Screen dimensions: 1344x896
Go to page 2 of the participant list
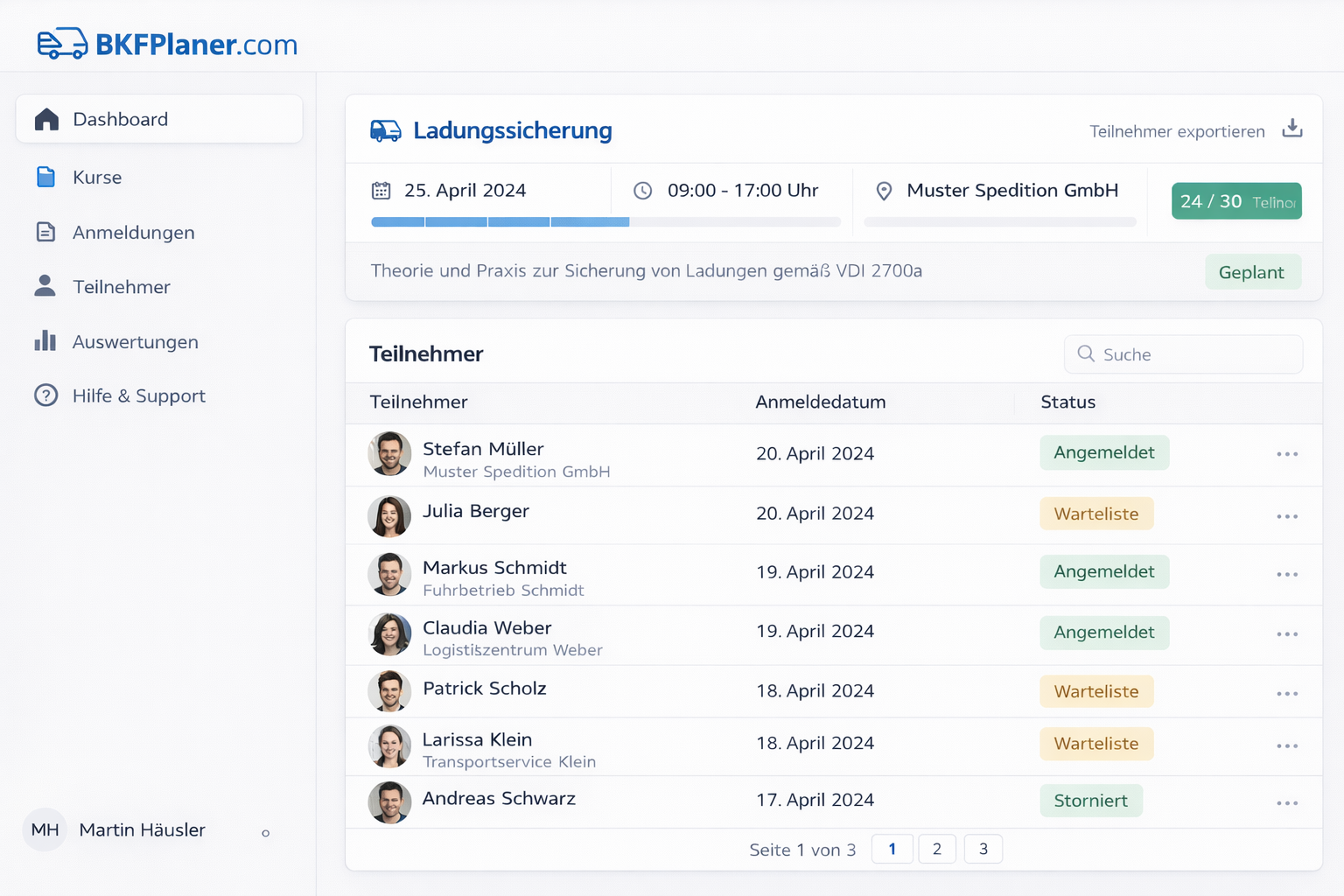point(937,849)
